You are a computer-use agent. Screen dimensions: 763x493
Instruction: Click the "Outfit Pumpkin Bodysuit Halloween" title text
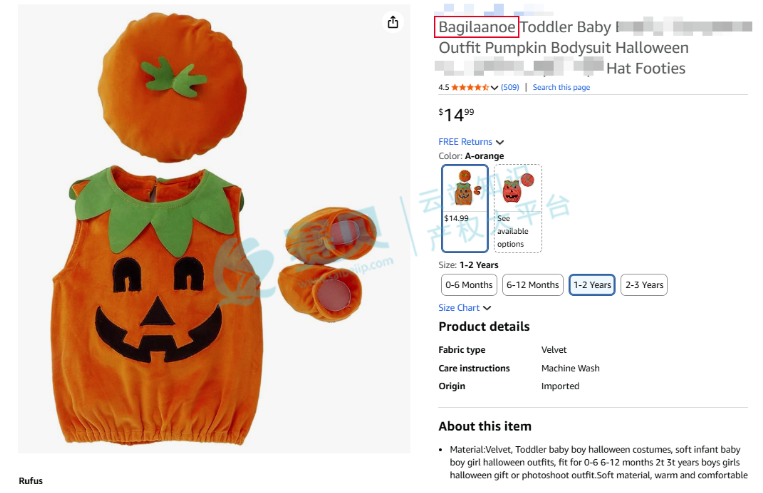pyautogui.click(x=563, y=48)
